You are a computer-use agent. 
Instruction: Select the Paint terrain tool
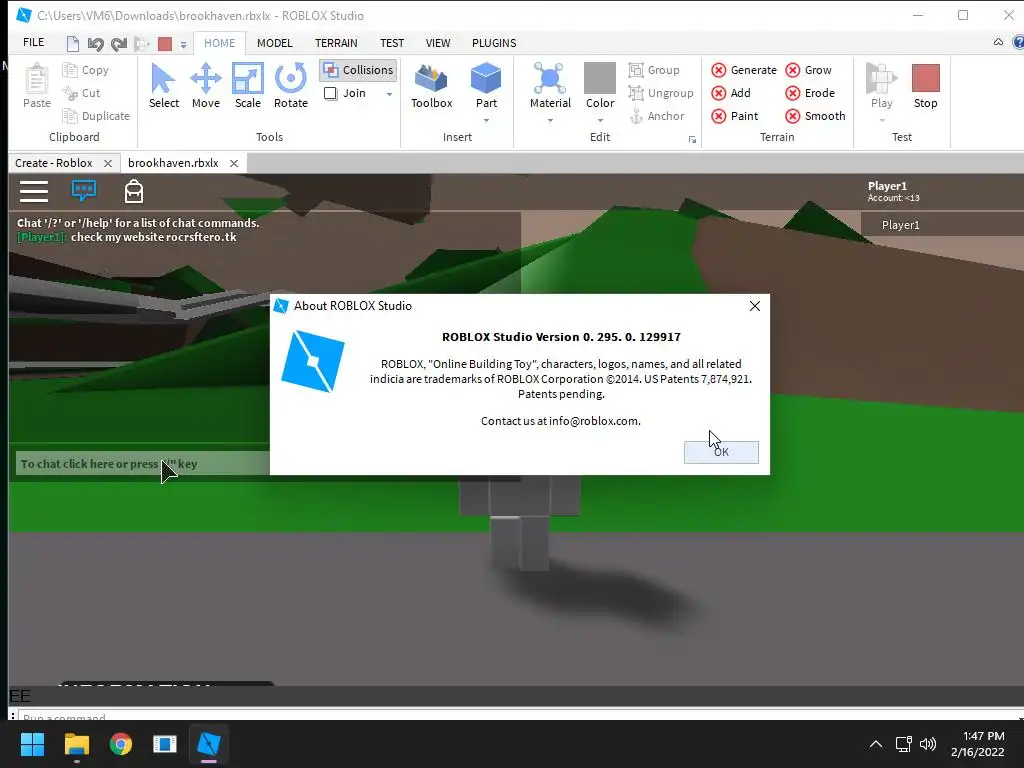click(x=735, y=116)
